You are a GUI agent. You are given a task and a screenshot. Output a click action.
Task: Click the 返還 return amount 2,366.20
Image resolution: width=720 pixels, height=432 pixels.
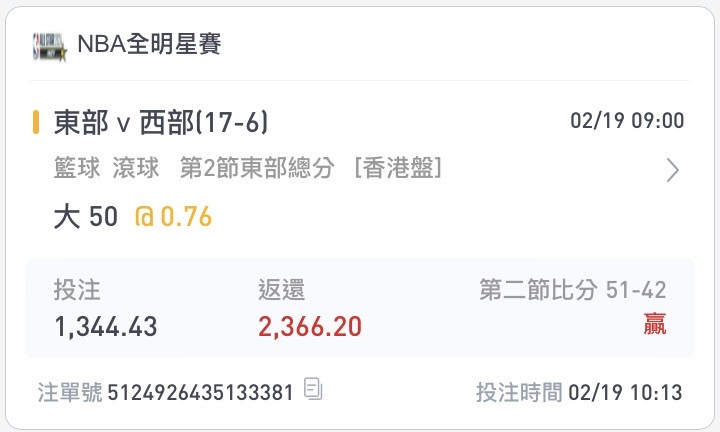pos(310,327)
